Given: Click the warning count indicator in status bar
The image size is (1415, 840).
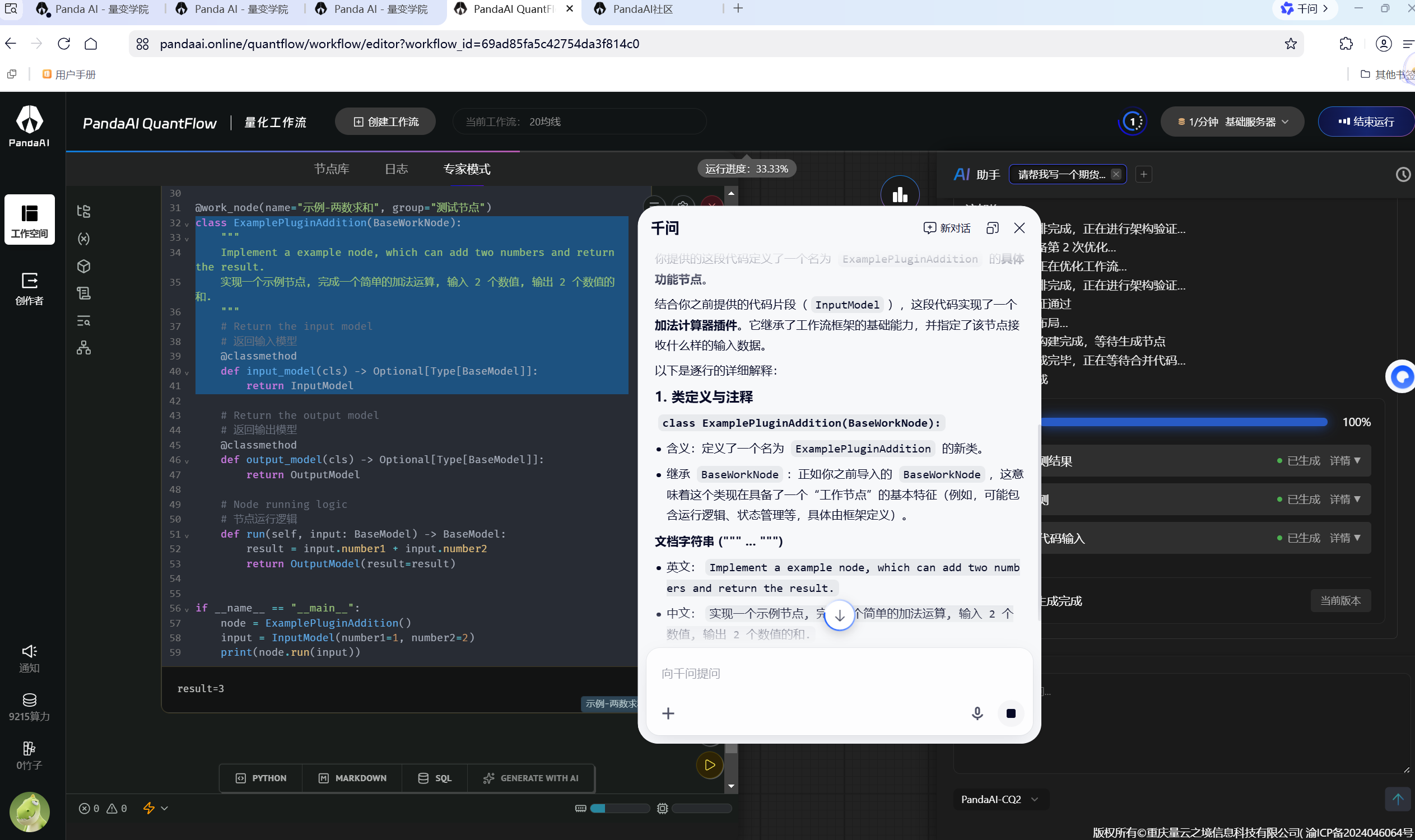Looking at the screenshot, I should pos(117,808).
